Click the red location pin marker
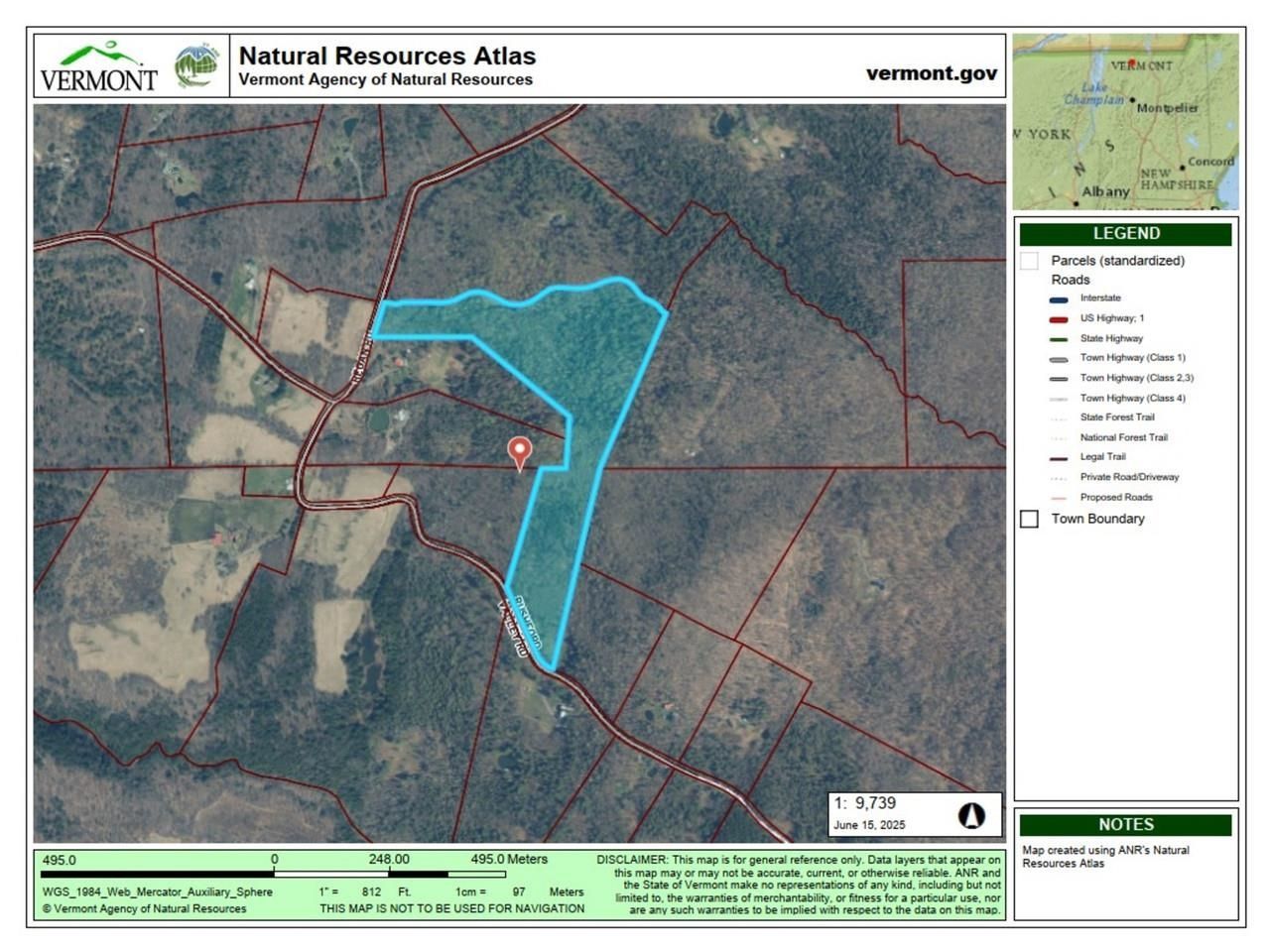Viewport: 1270px width, 952px height. coord(519,452)
